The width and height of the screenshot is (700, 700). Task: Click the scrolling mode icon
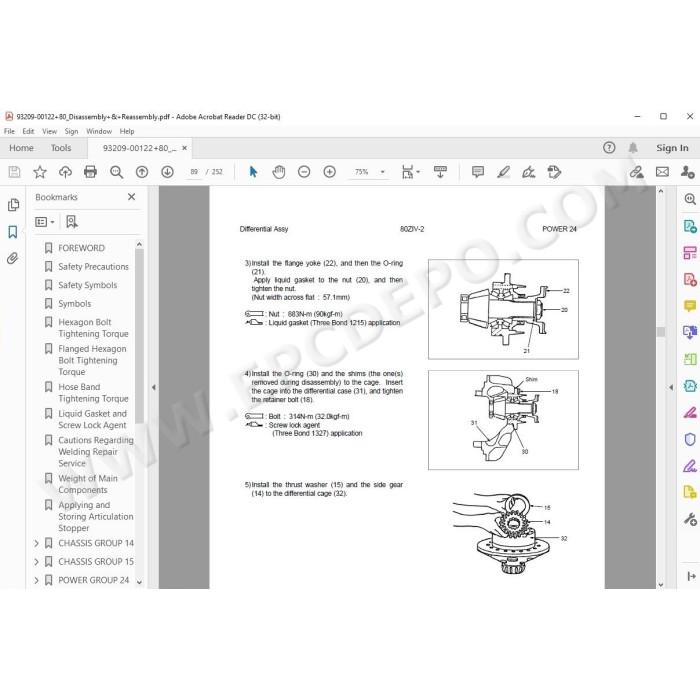[440, 172]
